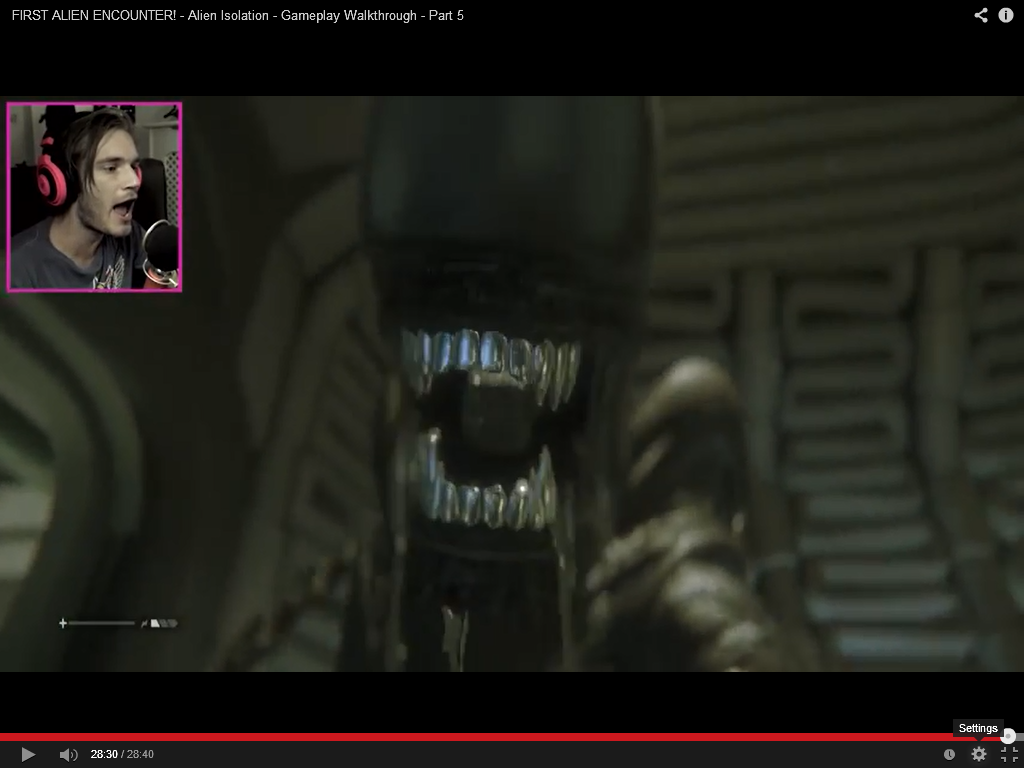The height and width of the screenshot is (768, 1024).
Task: Open the video title link at top
Action: [237, 15]
